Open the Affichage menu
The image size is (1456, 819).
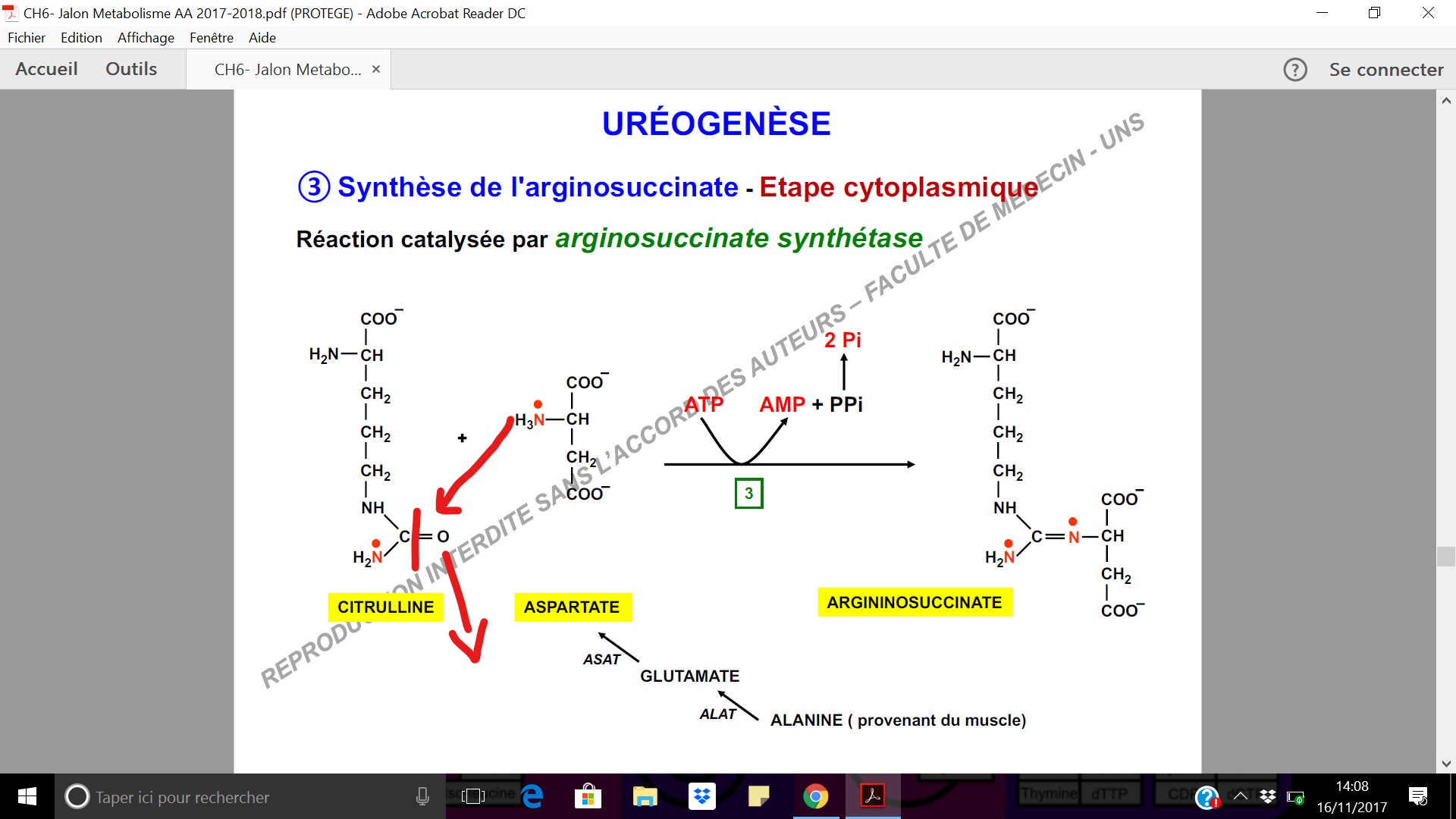click(146, 38)
